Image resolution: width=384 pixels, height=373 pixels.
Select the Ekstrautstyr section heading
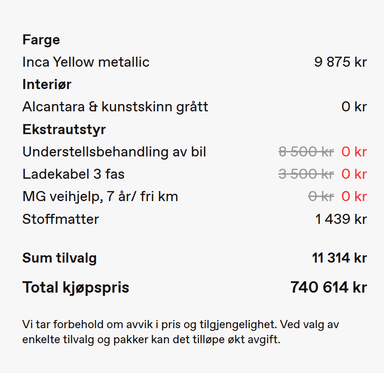pos(64,129)
